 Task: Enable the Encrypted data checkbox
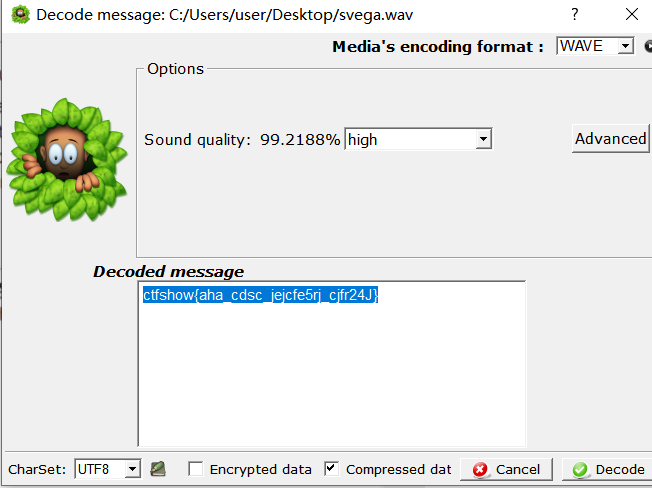195,469
